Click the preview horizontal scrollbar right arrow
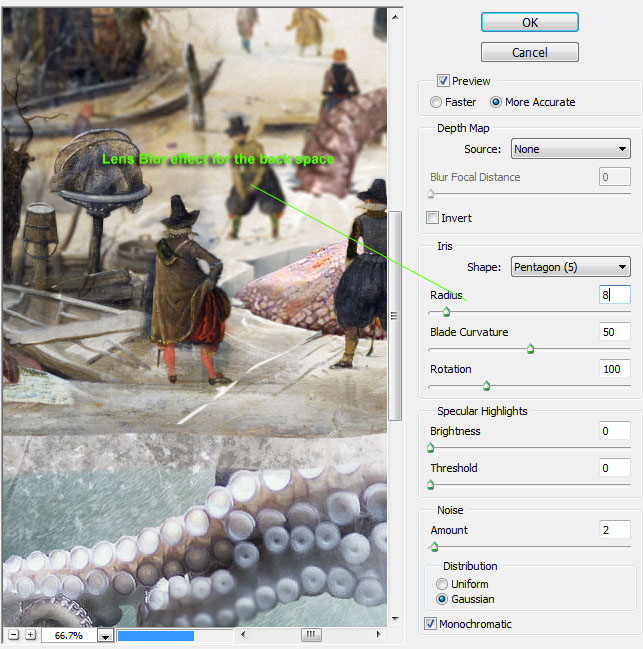 pos(378,635)
